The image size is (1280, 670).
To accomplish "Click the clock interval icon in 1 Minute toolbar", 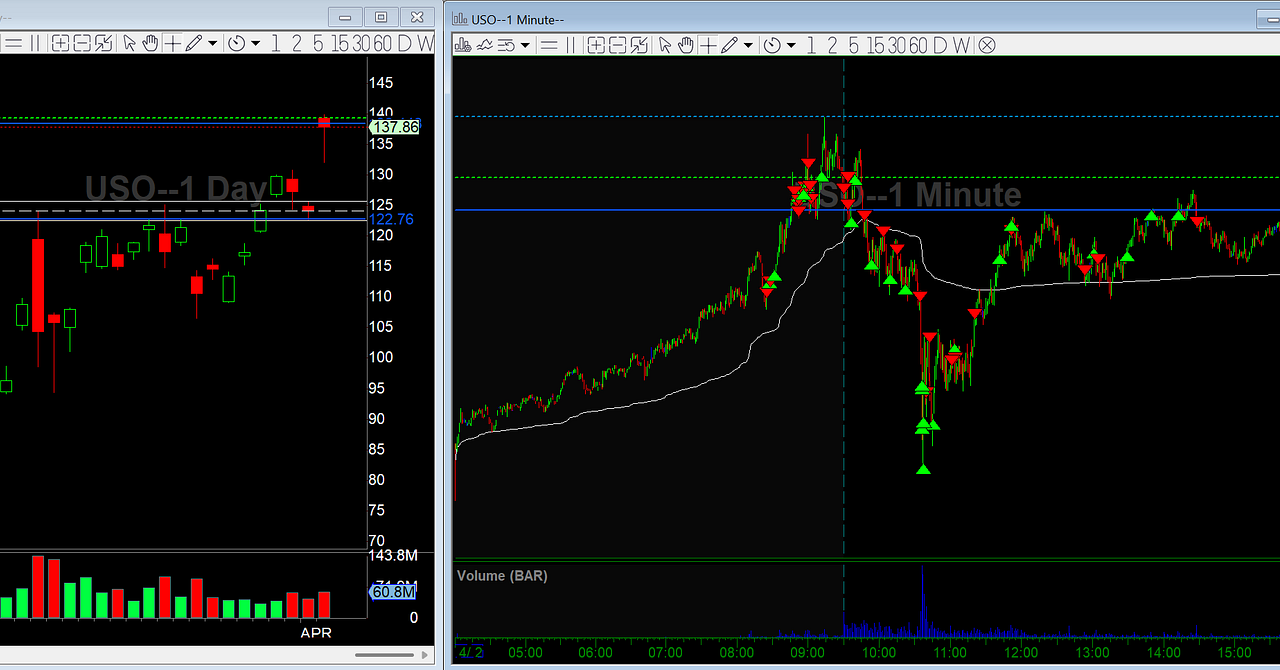I will click(x=772, y=45).
